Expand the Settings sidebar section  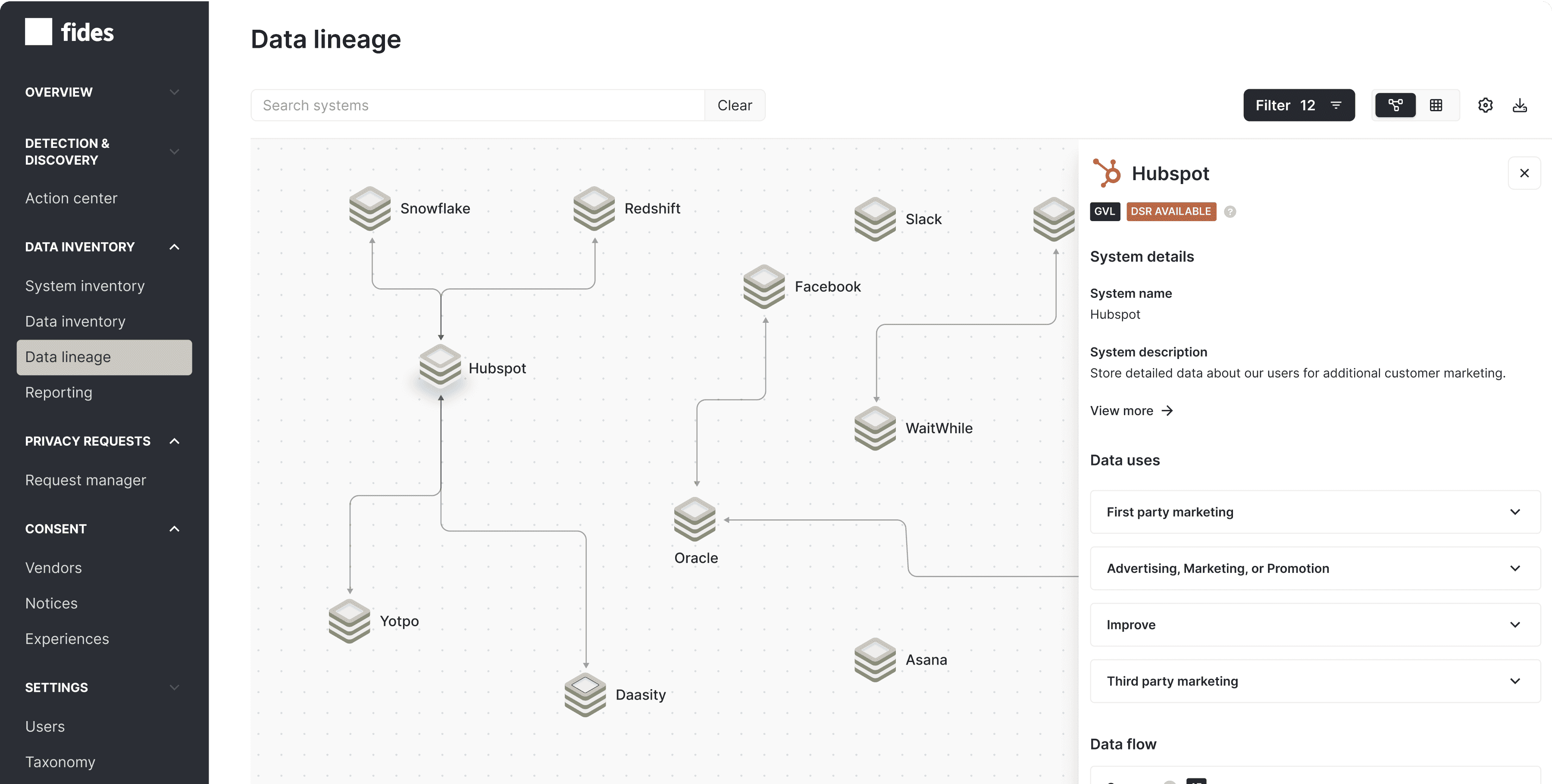coord(174,687)
